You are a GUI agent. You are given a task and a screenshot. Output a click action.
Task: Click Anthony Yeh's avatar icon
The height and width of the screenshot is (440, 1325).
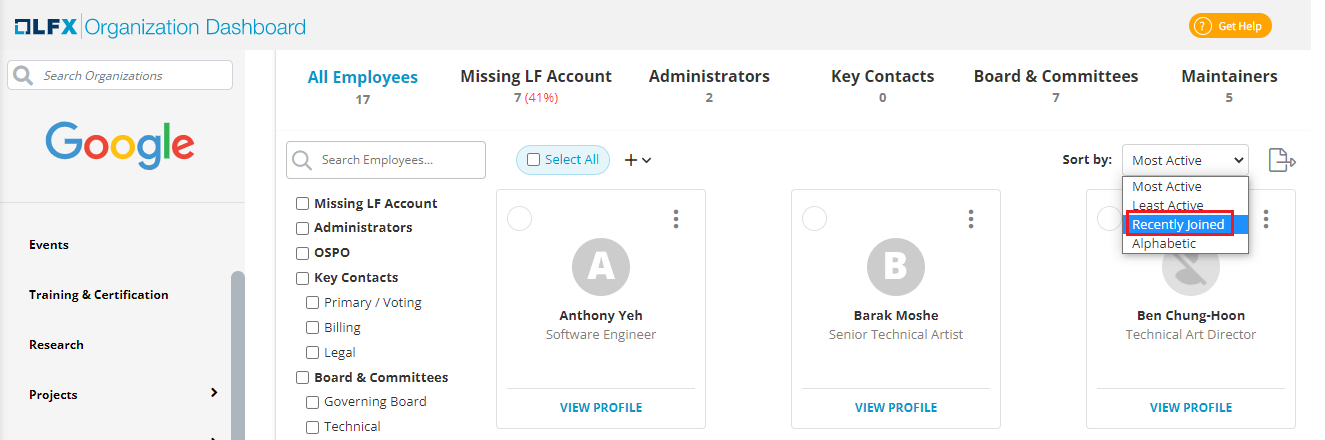click(x=600, y=265)
